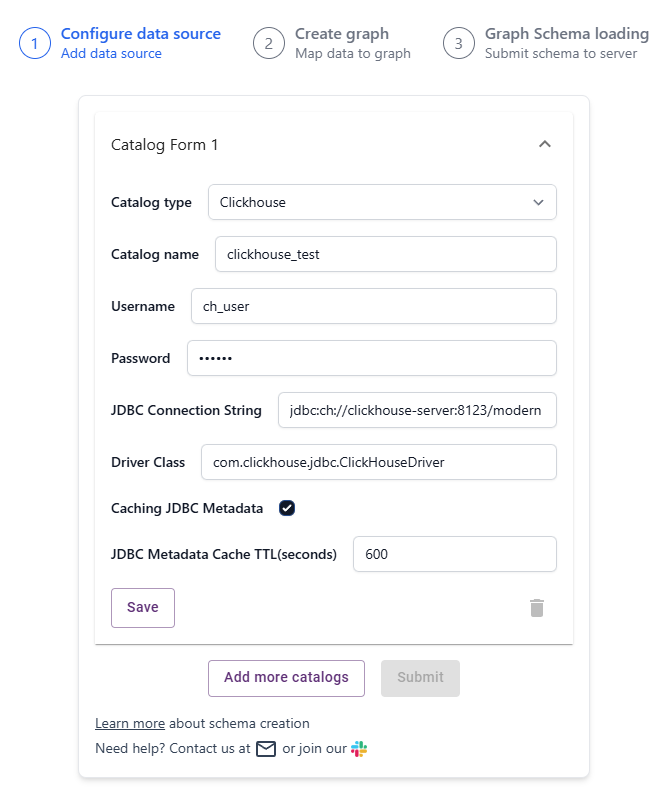The height and width of the screenshot is (800, 665).
Task: Click step 2 circle indicator
Action: [x=268, y=43]
